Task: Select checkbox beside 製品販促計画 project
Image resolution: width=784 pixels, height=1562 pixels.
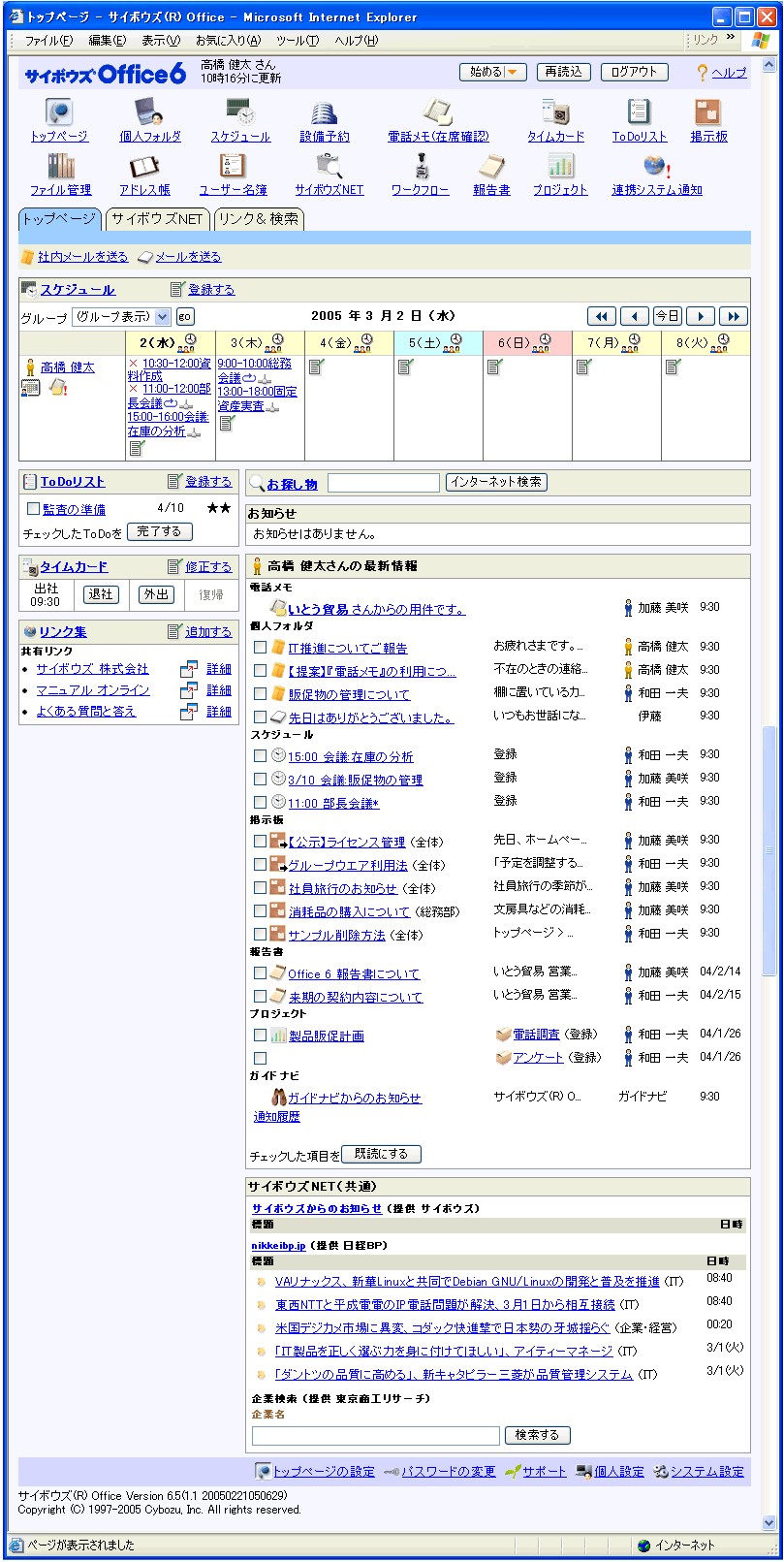Action: point(260,1035)
